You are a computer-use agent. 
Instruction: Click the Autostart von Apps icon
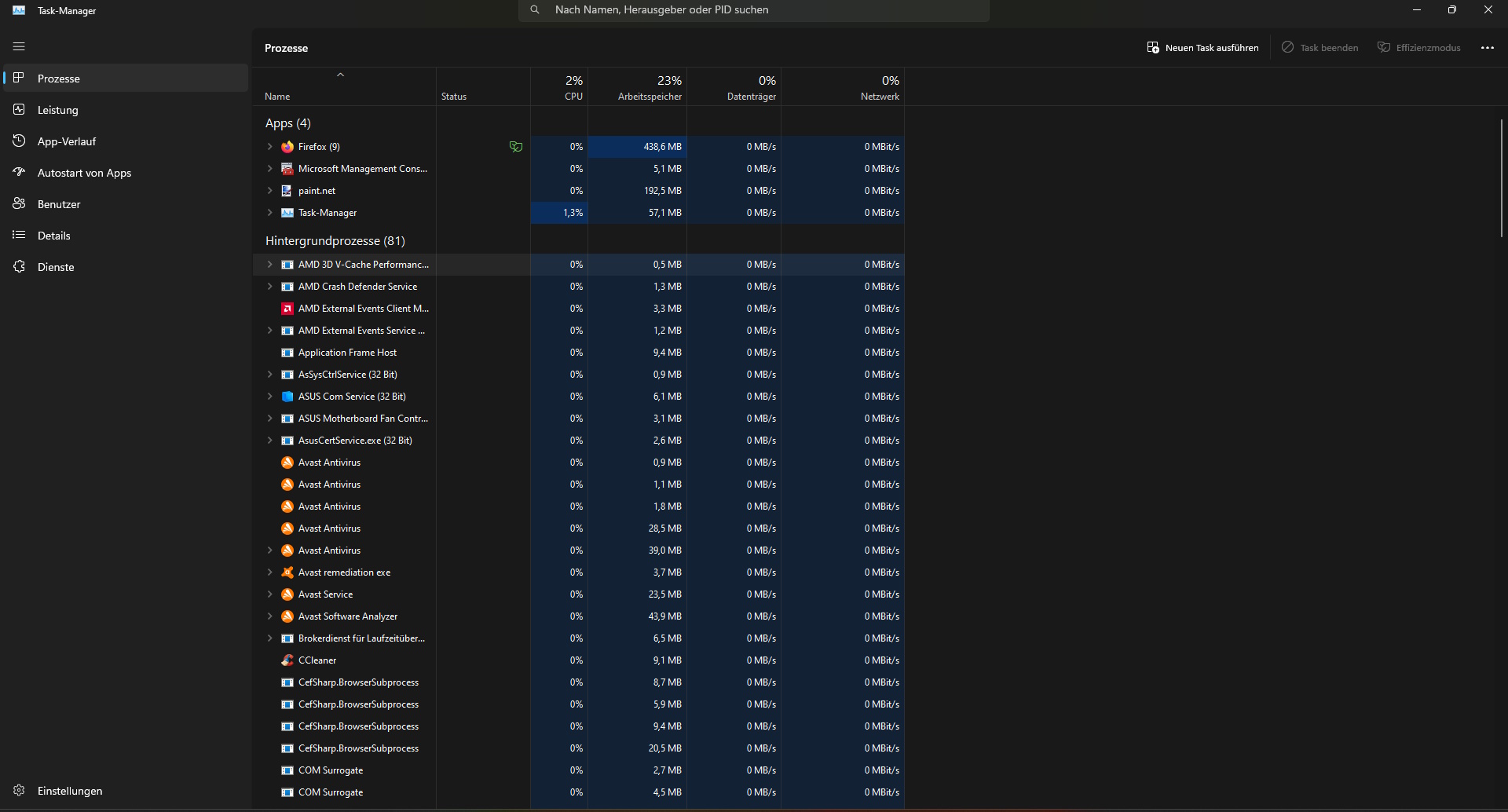point(19,172)
